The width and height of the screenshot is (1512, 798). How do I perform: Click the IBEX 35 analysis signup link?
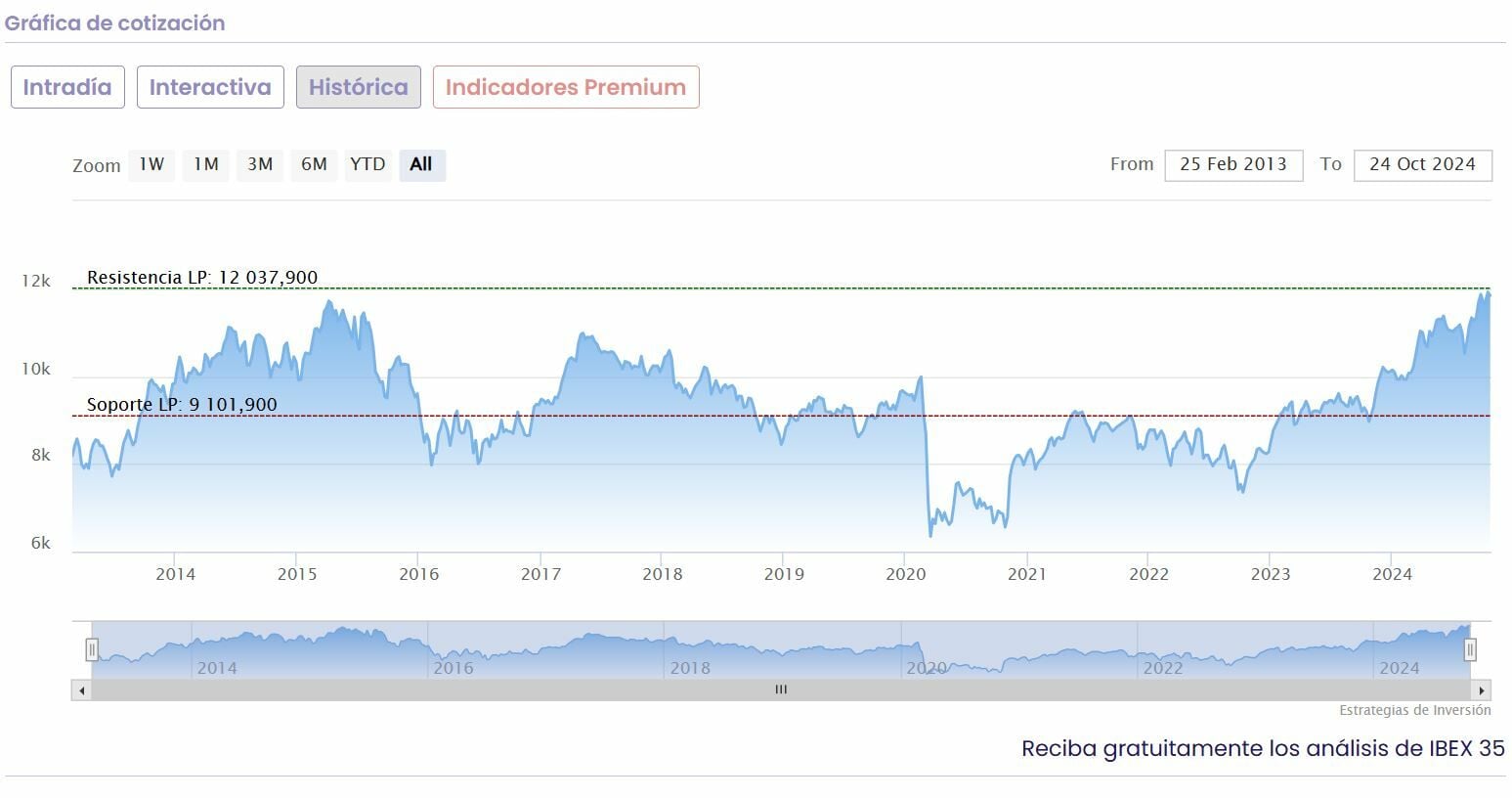point(1262,749)
